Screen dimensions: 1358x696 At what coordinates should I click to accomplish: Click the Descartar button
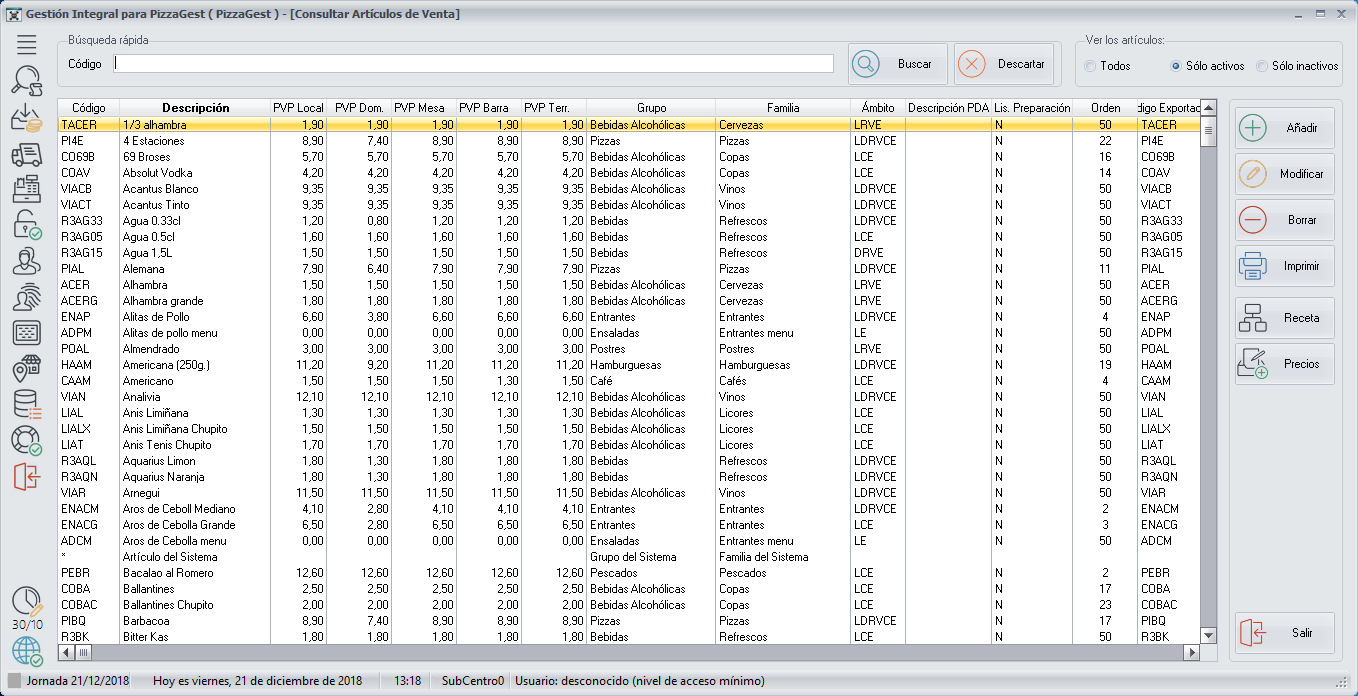pos(1004,64)
